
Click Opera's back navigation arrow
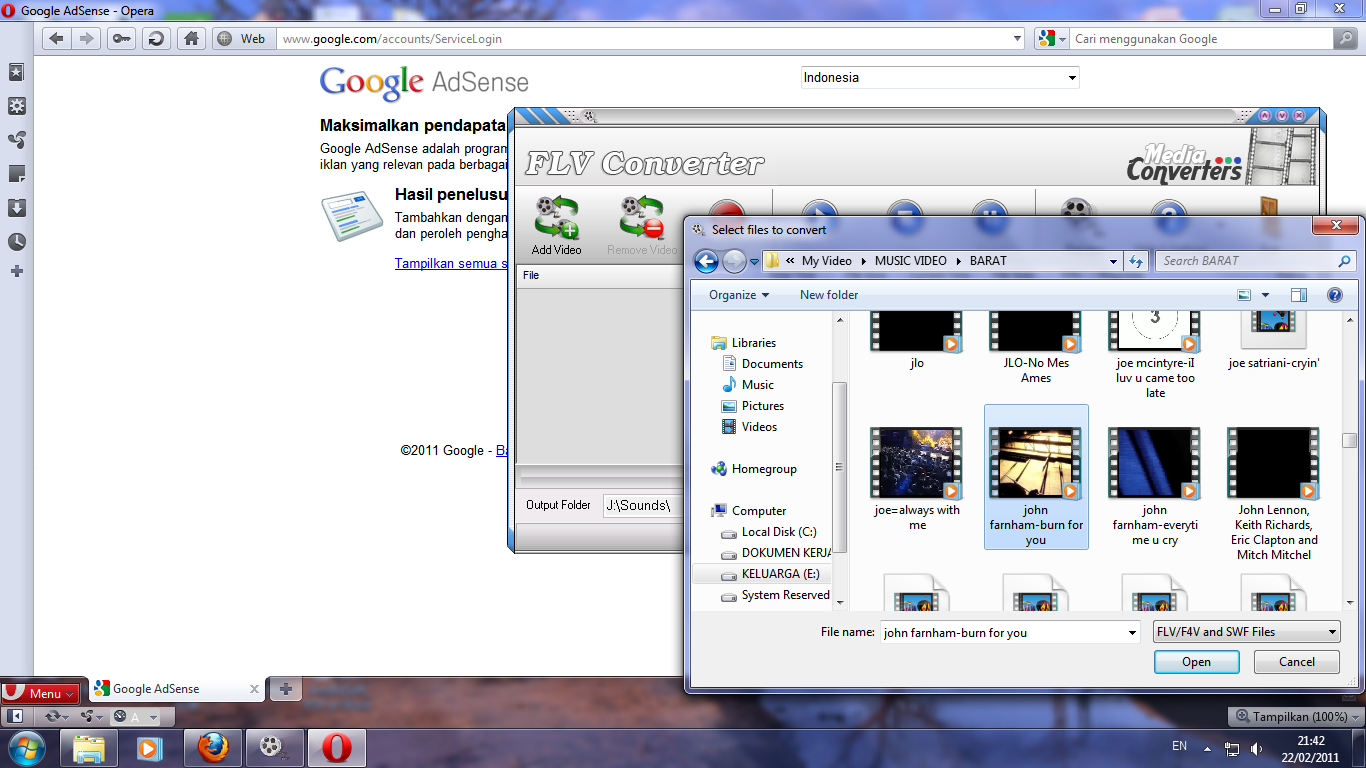pos(56,39)
